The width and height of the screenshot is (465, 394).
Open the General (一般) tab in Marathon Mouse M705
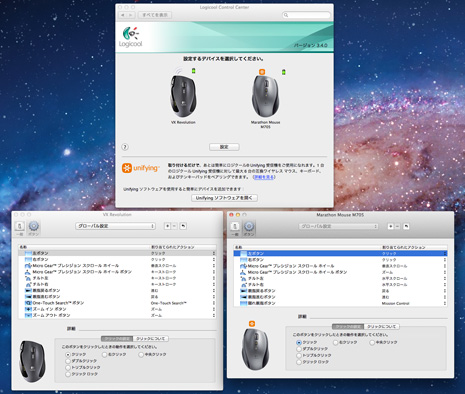click(235, 228)
